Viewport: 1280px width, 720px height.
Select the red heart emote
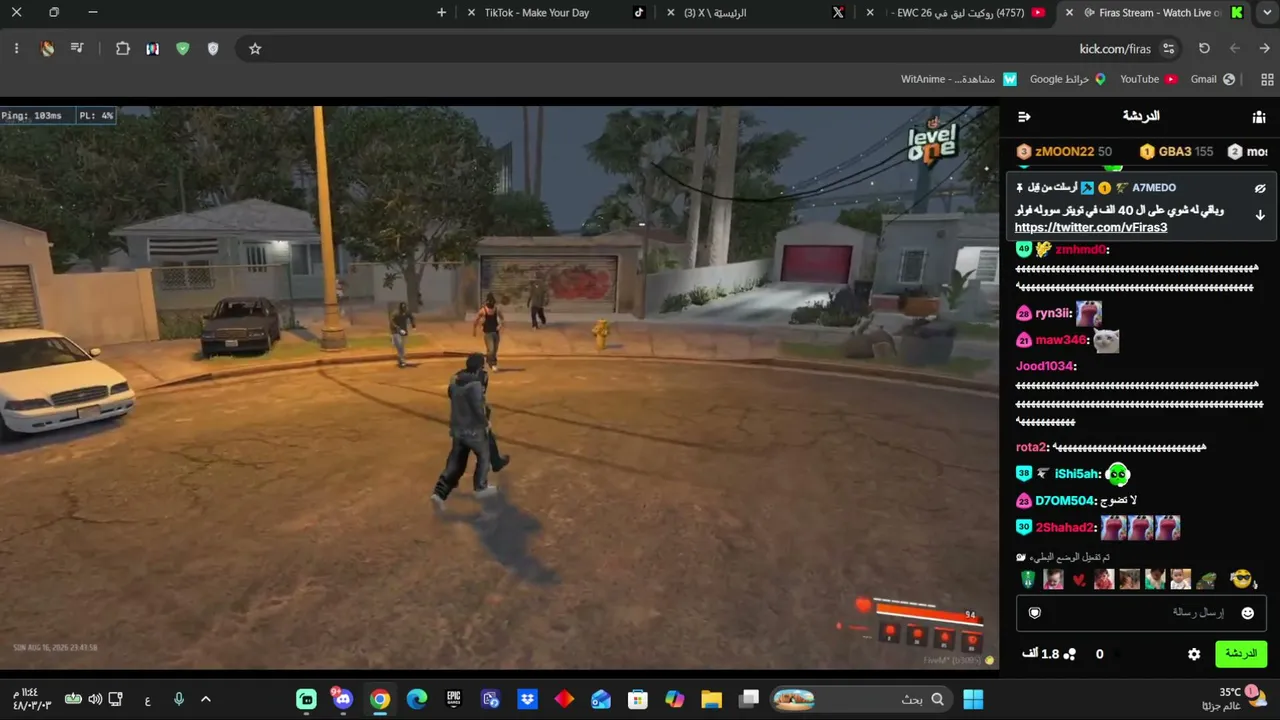point(1078,580)
